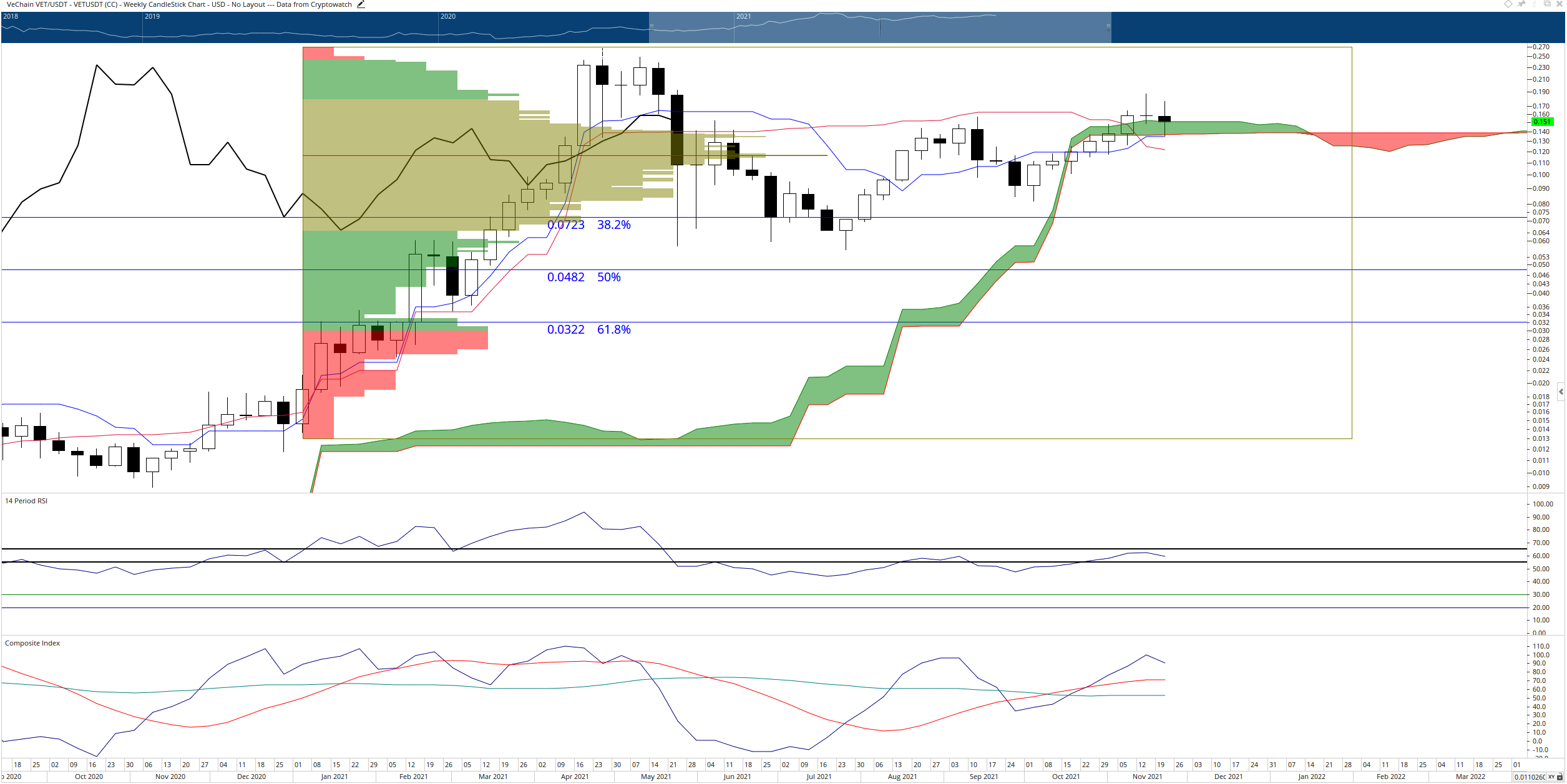Screen dimensions: 1567x784
Task: Click the Composite Index 110.0 scale label
Action: coord(1541,646)
